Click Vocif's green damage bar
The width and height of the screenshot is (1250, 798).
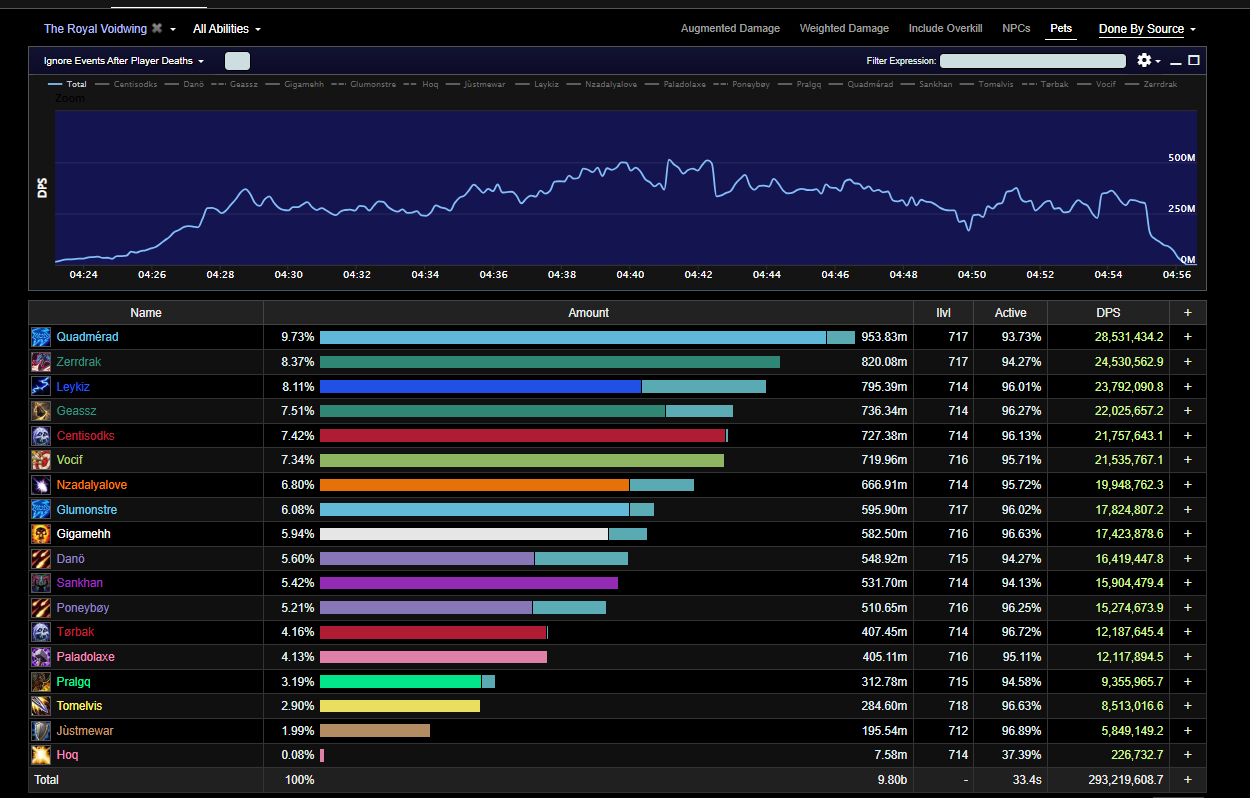tap(521, 460)
